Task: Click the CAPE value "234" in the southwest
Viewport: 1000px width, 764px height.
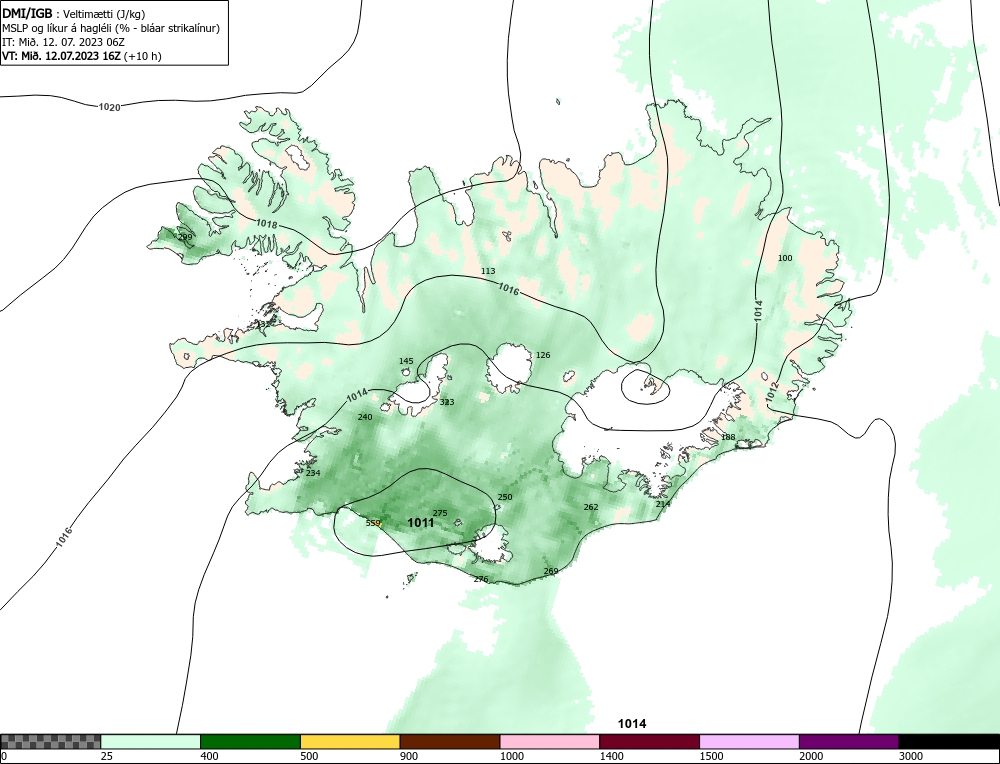Action: [x=313, y=473]
